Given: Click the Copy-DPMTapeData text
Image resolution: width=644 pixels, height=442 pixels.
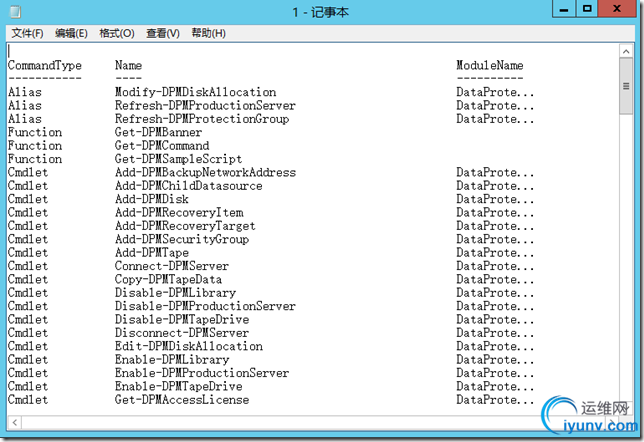Looking at the screenshot, I should (168, 279).
